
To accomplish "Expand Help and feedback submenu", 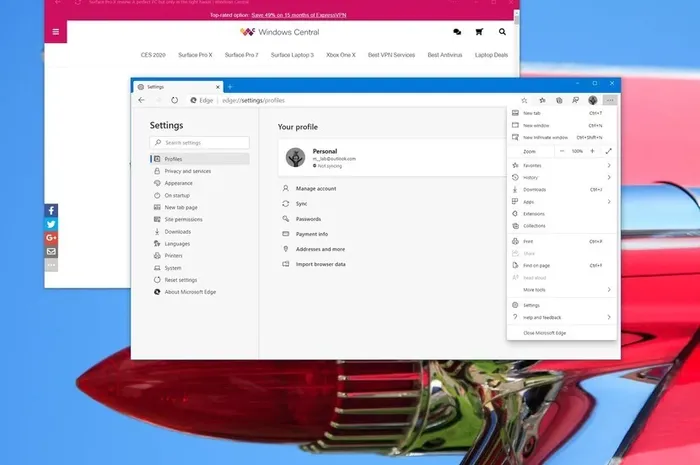I will (562, 317).
